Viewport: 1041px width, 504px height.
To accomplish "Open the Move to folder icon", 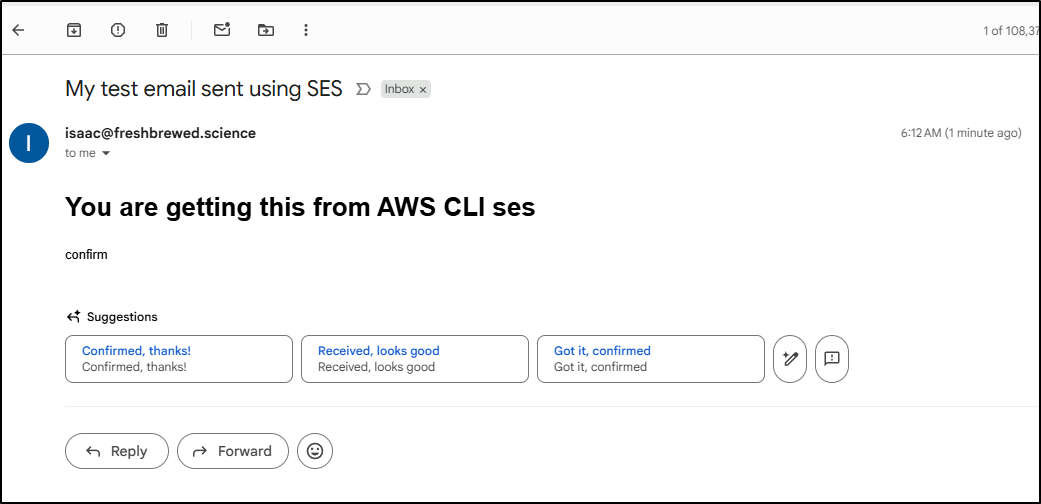I will [266, 30].
